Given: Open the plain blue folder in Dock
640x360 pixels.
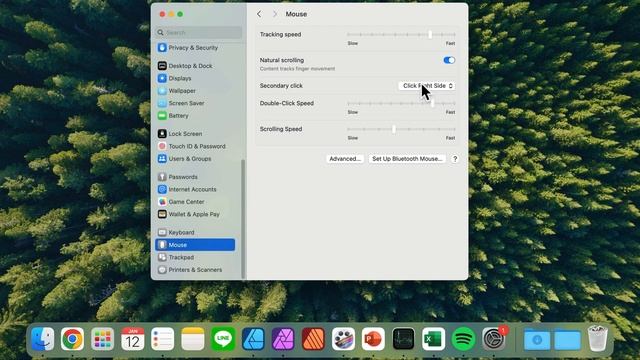Looking at the screenshot, I should point(567,339).
